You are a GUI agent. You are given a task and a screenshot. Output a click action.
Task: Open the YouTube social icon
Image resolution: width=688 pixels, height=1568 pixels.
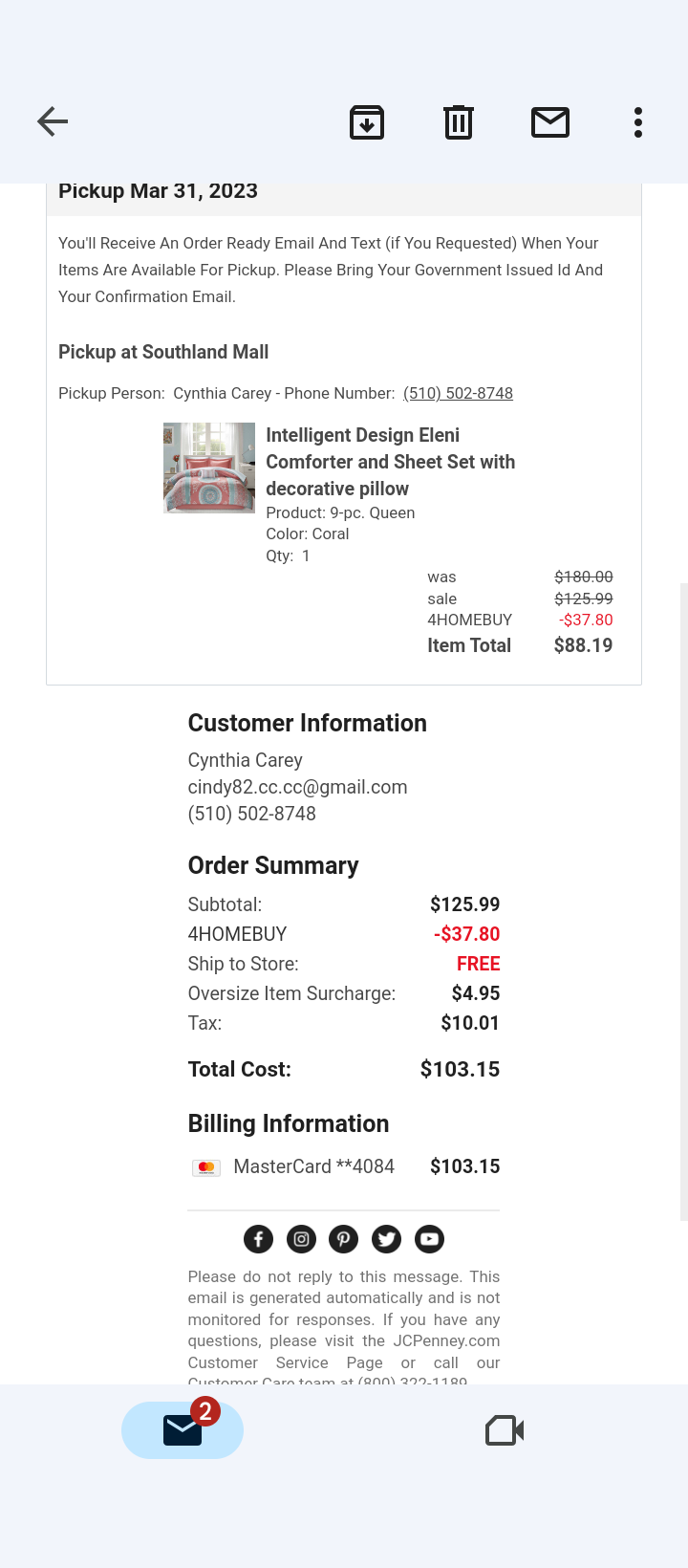point(429,1239)
